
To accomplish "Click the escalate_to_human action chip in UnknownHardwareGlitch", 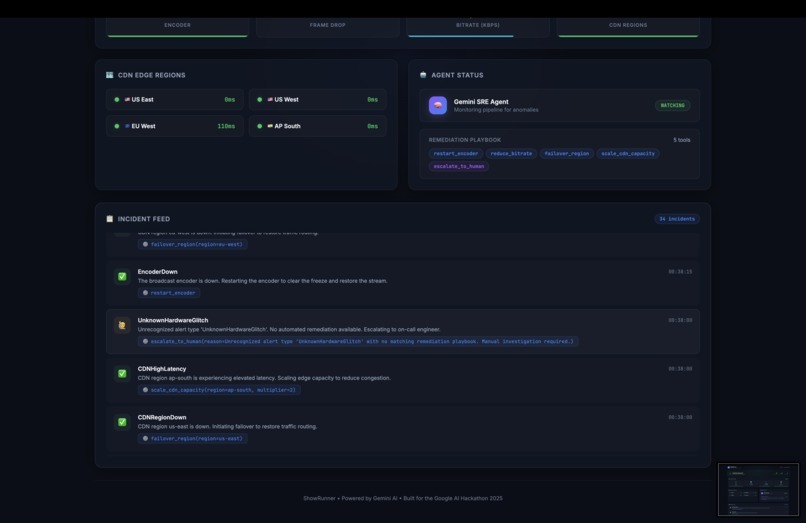I will coord(358,341).
